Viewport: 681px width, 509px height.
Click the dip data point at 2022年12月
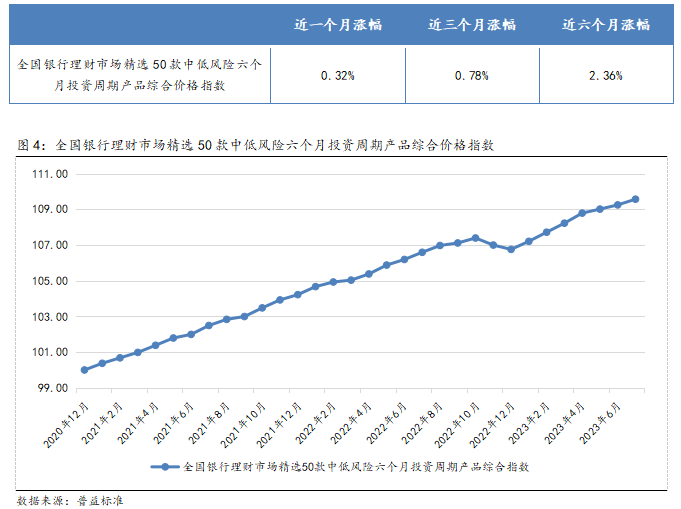pyautogui.click(x=511, y=249)
